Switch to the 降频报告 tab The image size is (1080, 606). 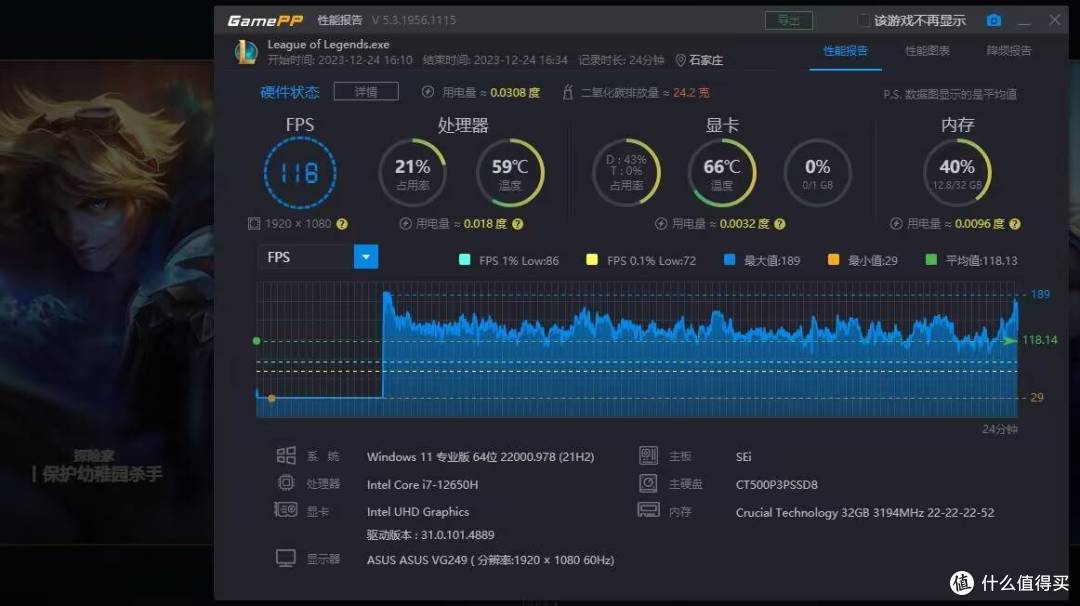[x=1009, y=51]
